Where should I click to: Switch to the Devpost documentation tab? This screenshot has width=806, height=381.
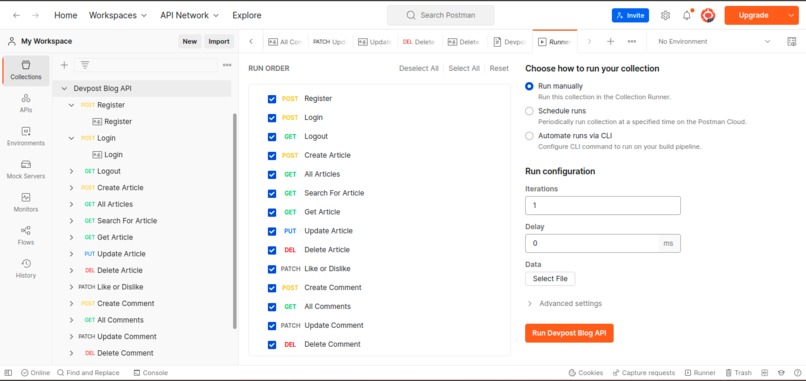(x=509, y=42)
